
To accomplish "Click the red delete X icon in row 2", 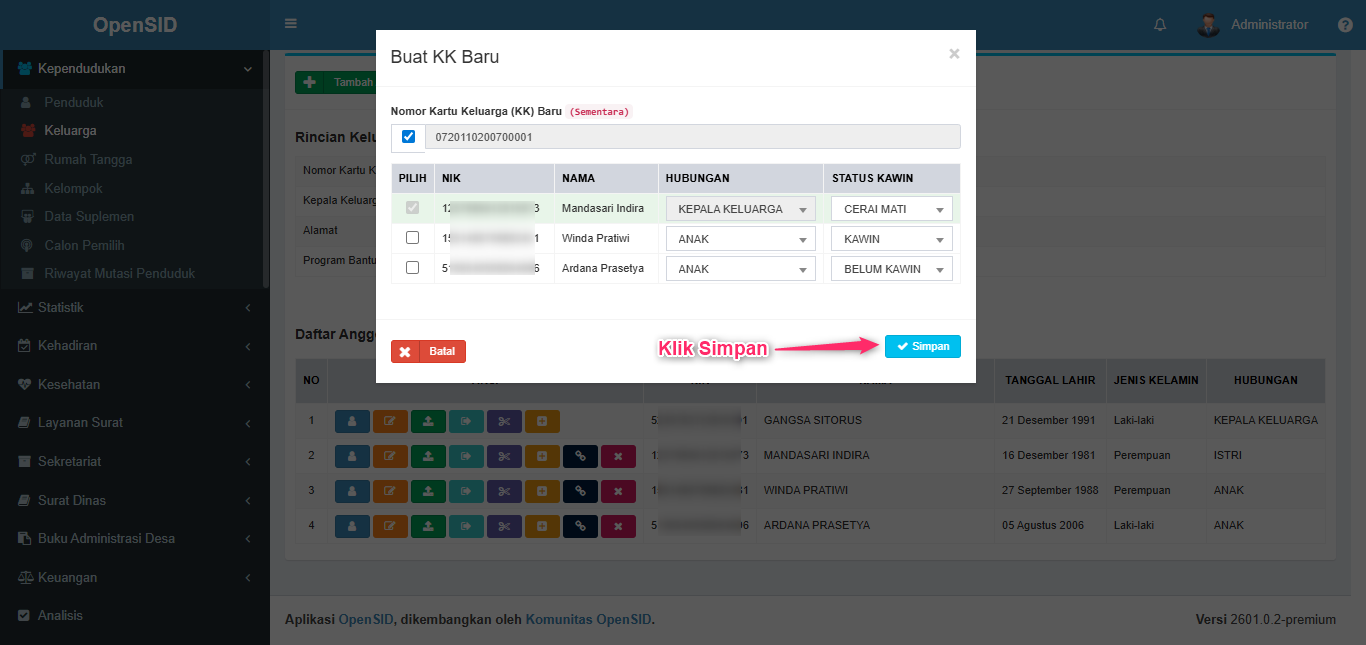I will [618, 456].
